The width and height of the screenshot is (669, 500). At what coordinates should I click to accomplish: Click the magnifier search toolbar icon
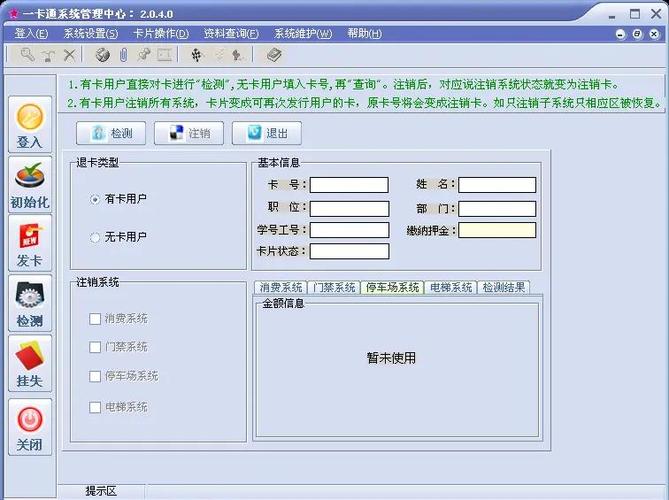(27, 55)
